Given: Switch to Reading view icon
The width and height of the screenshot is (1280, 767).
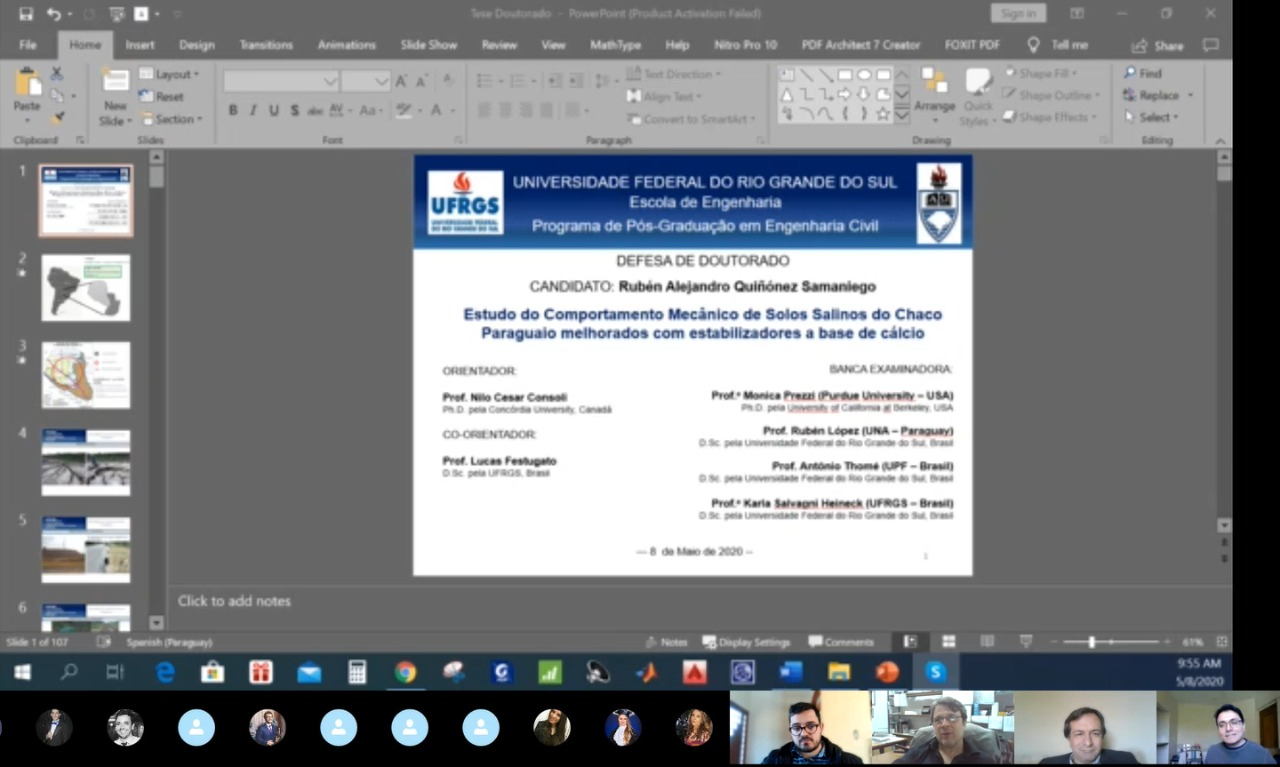Looking at the screenshot, I should tap(987, 642).
